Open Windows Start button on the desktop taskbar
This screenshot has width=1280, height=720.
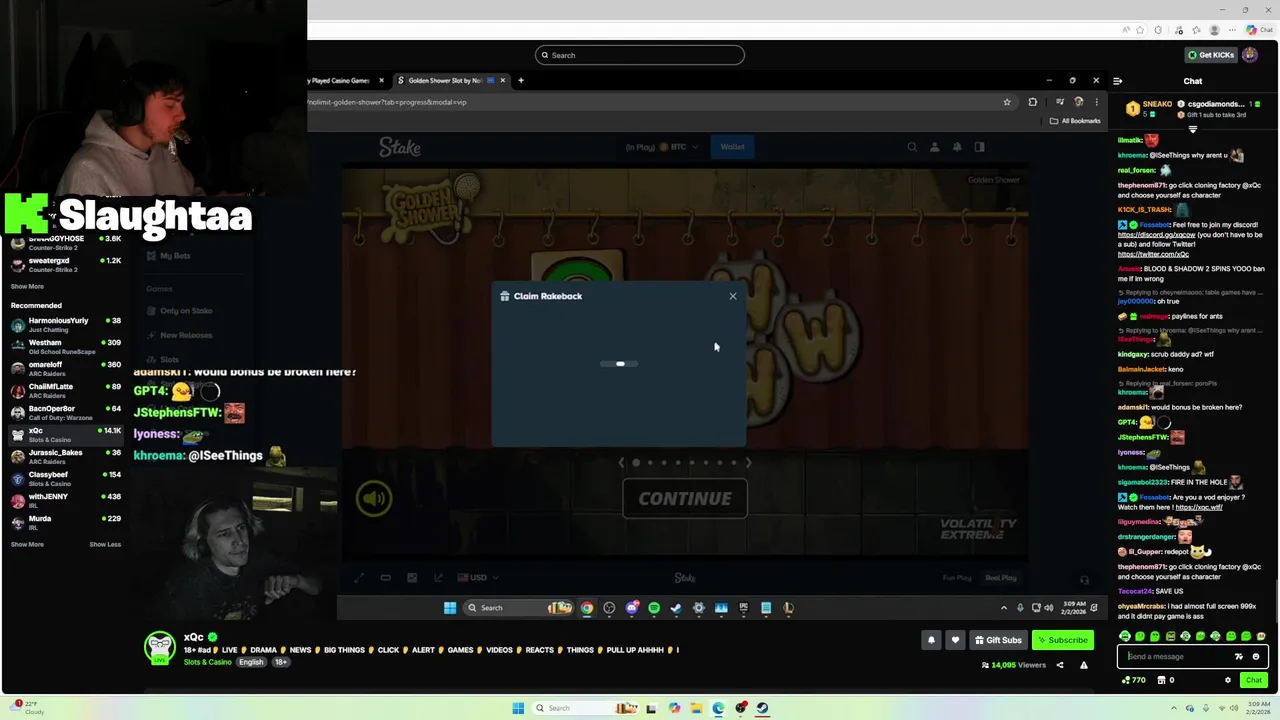[518, 708]
